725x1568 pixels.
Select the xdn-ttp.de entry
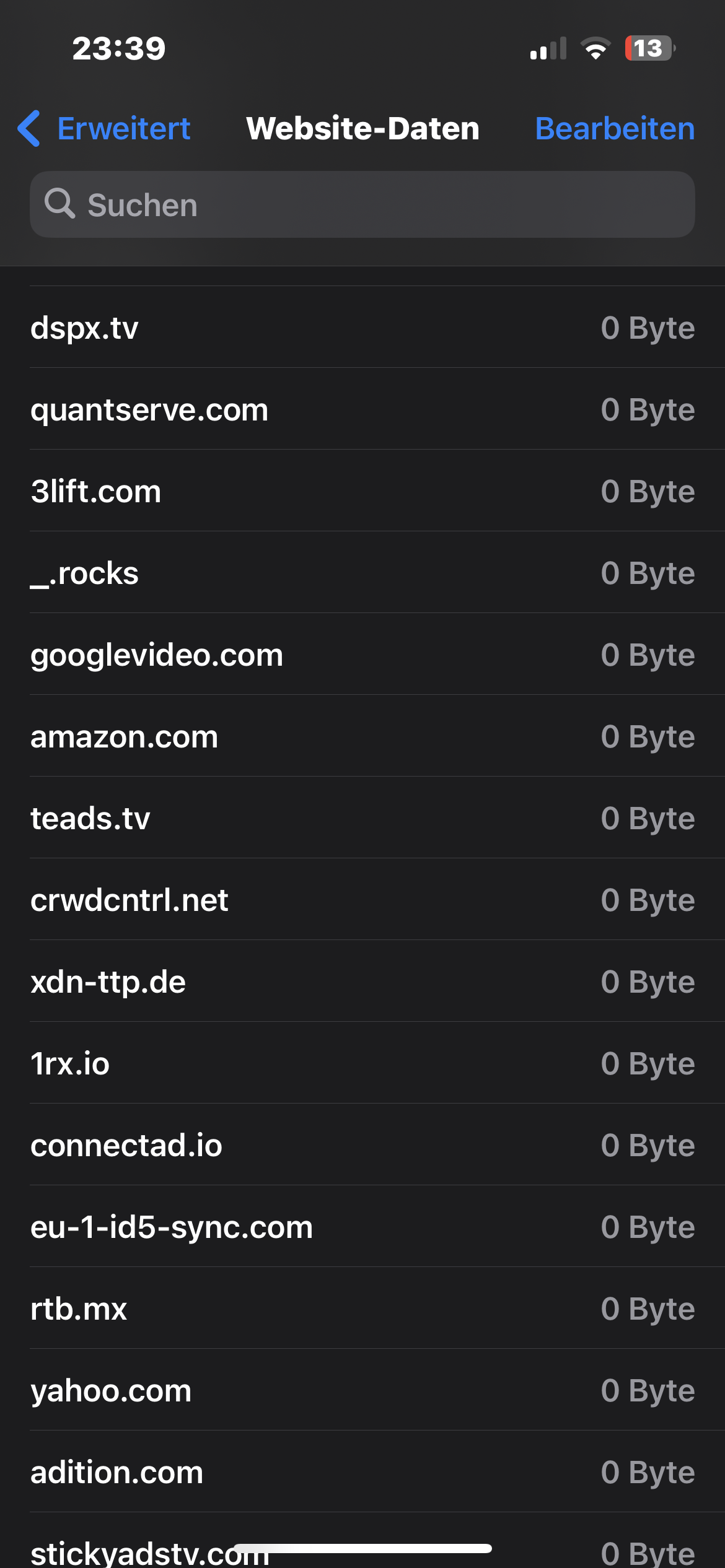pos(362,982)
